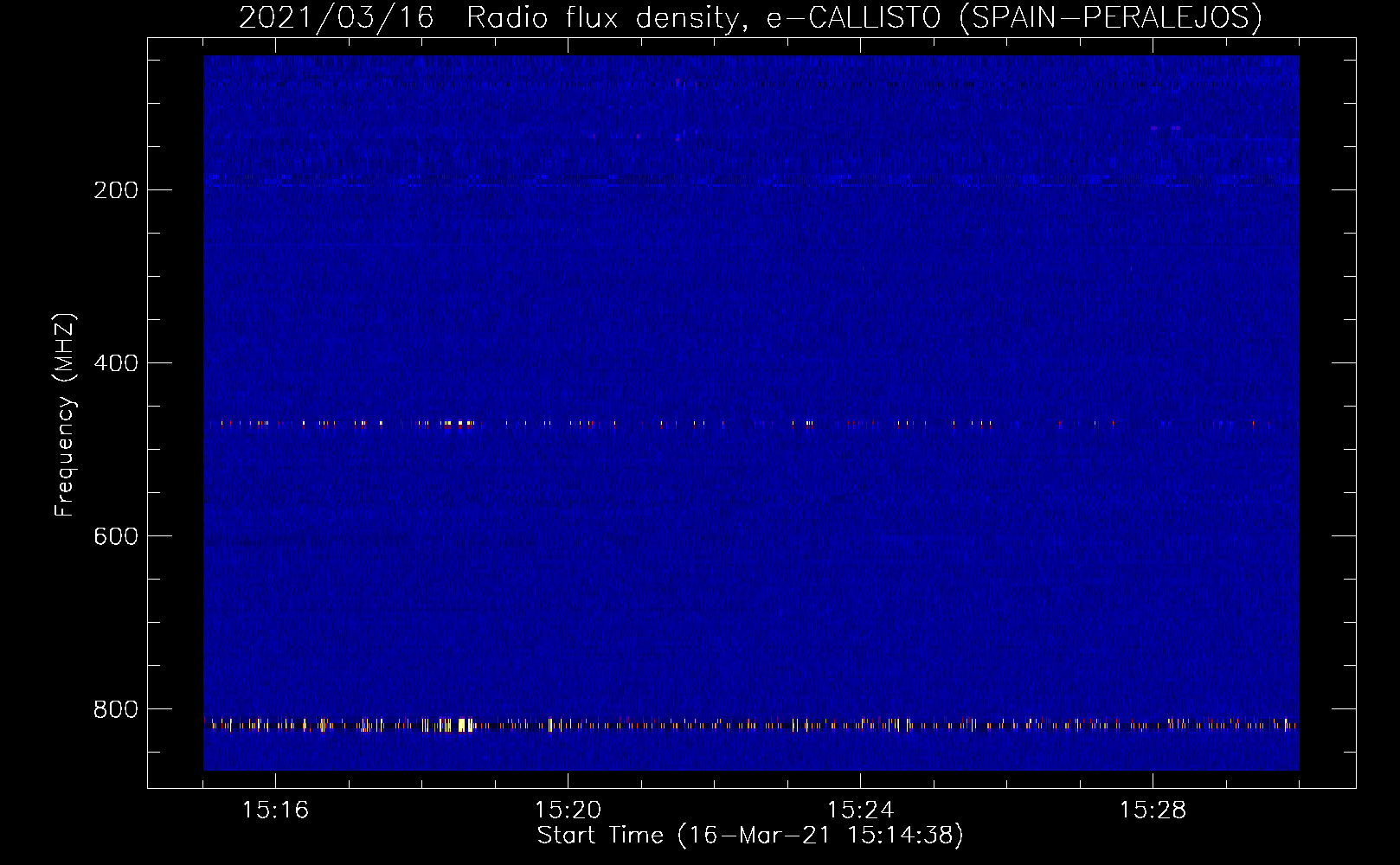
Task: Click 'e-CALLISTO' in the plot title
Action: tap(853, 17)
